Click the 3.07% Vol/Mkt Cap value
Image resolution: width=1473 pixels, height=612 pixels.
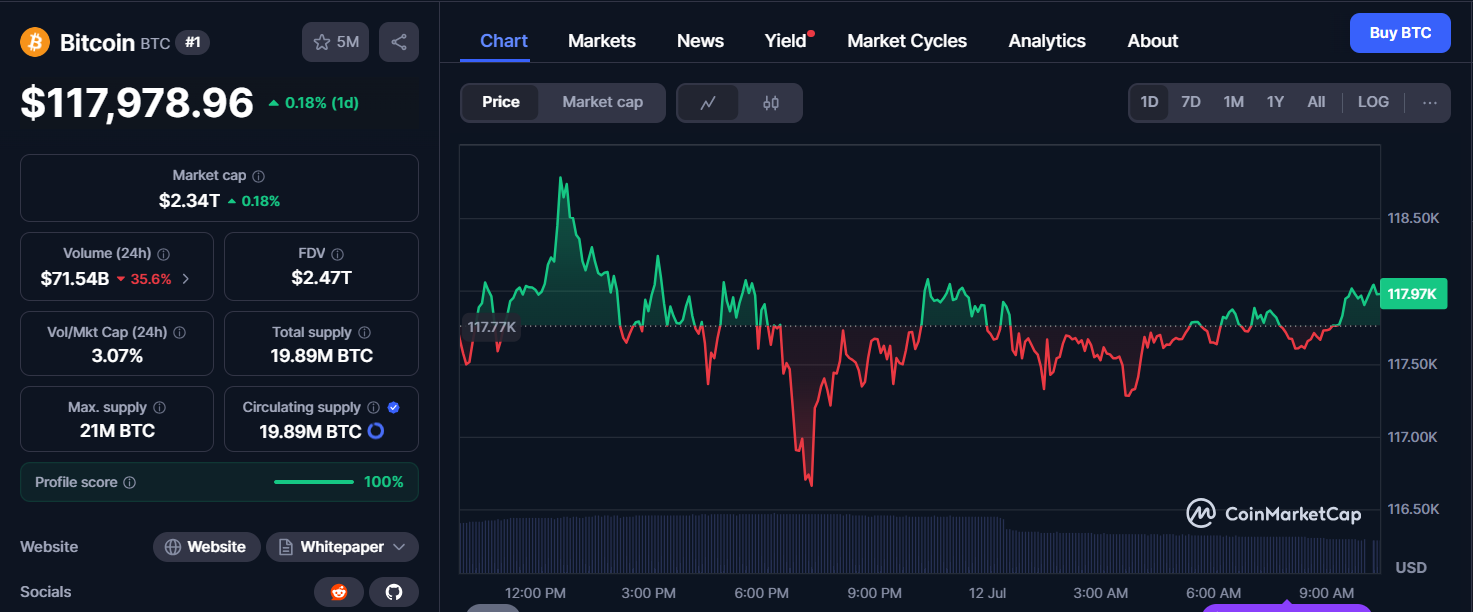pos(117,356)
